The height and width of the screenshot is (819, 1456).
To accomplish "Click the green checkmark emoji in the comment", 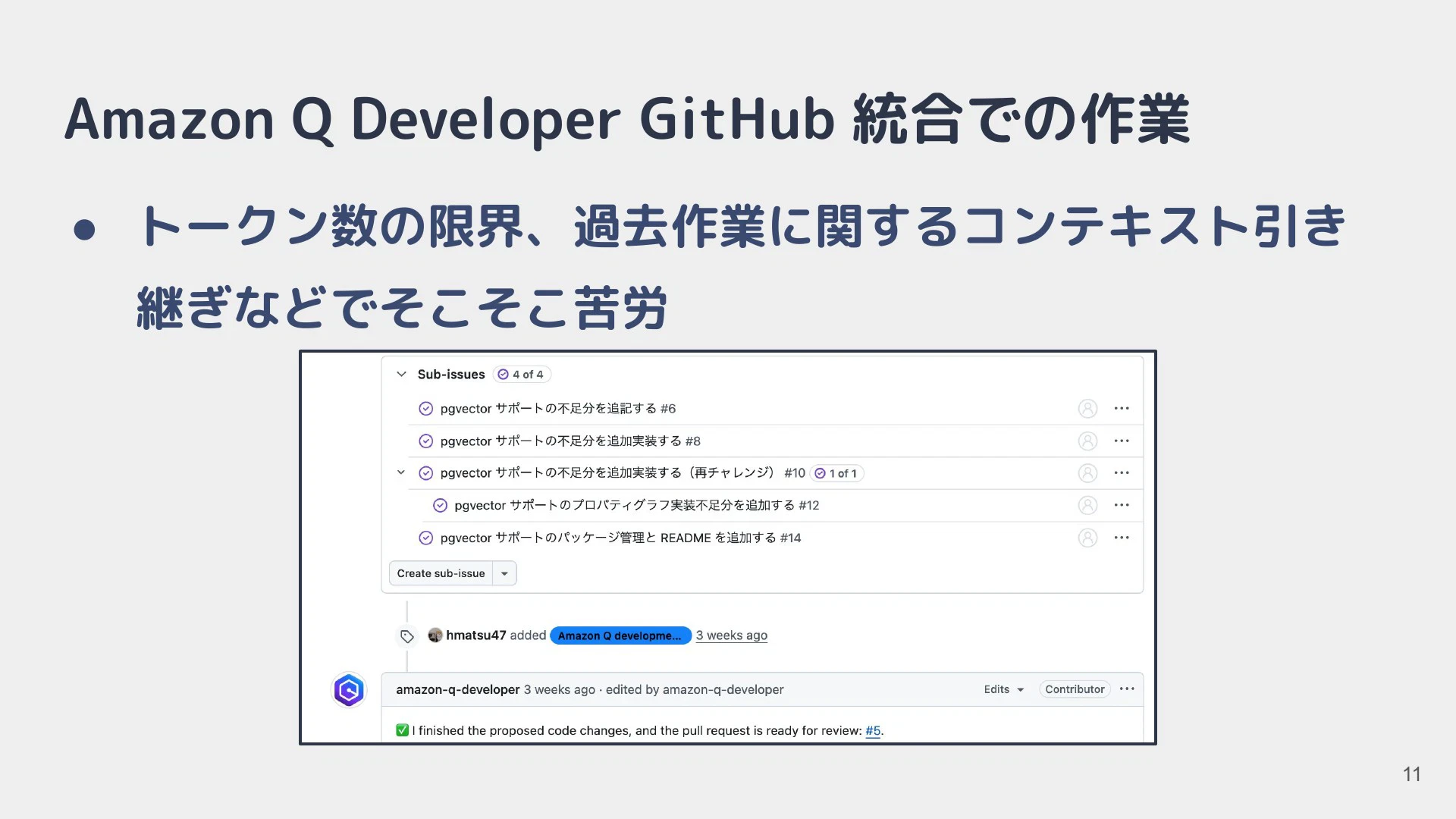I will [x=402, y=730].
